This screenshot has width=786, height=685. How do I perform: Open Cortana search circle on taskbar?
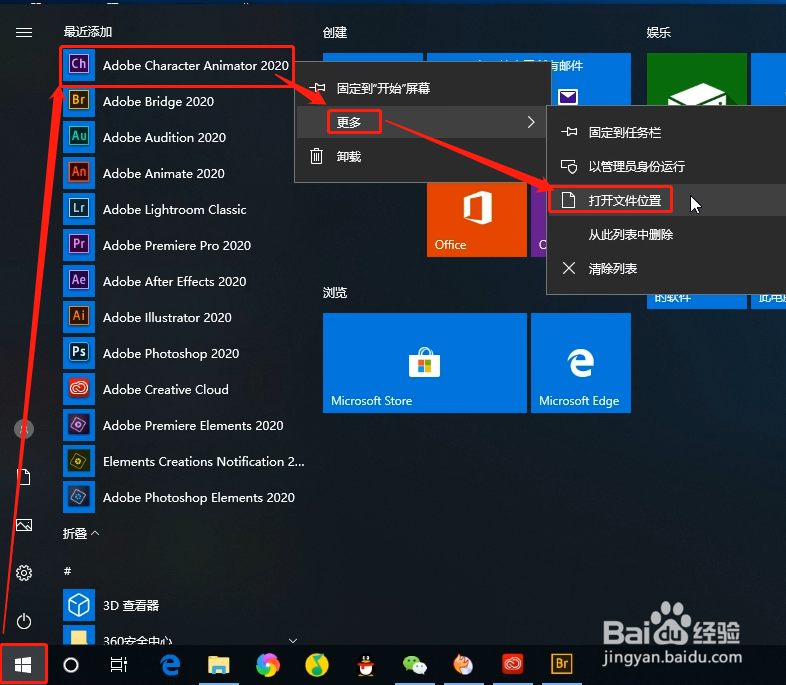click(71, 665)
